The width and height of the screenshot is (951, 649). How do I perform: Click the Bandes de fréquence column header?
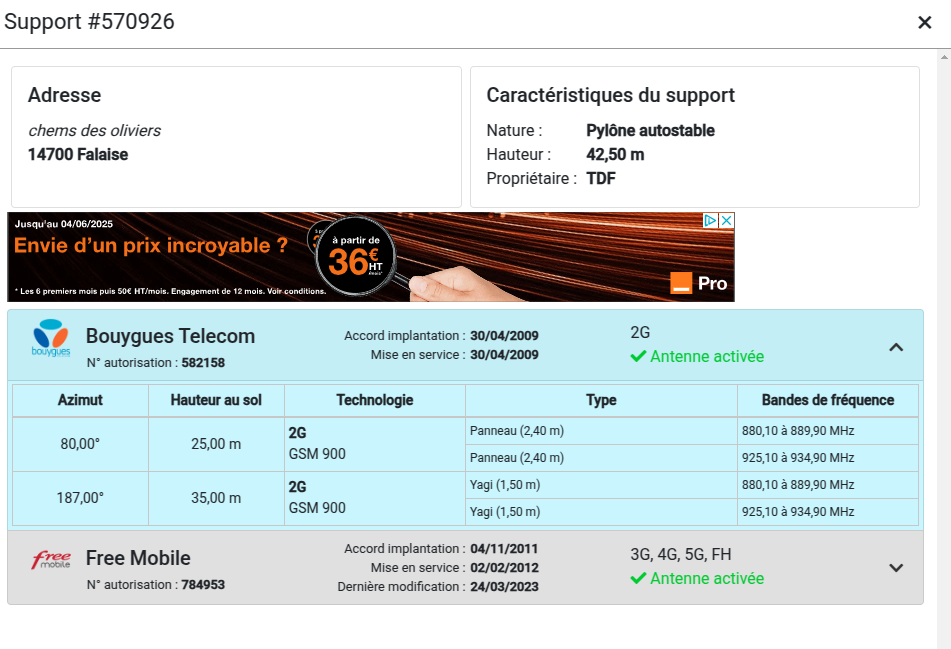click(x=827, y=400)
